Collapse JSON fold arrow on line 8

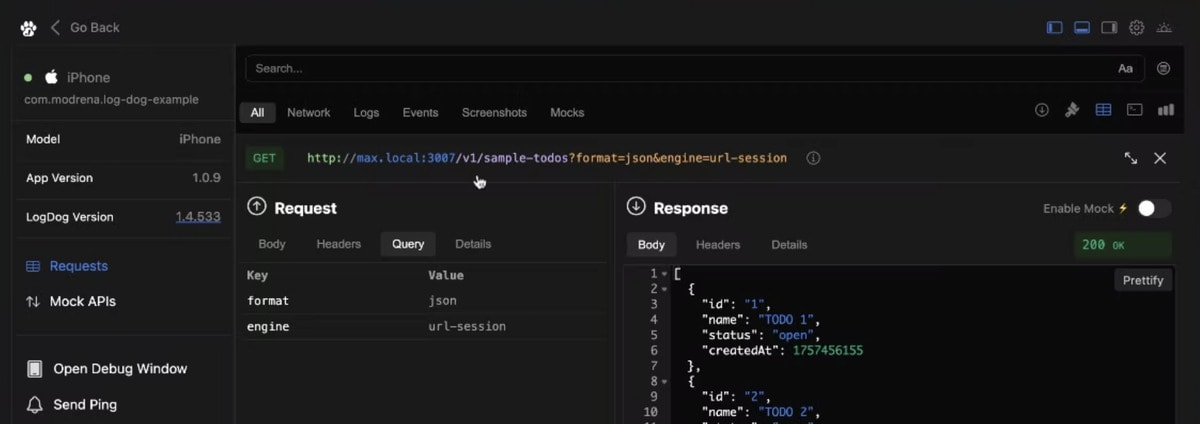pyautogui.click(x=664, y=382)
